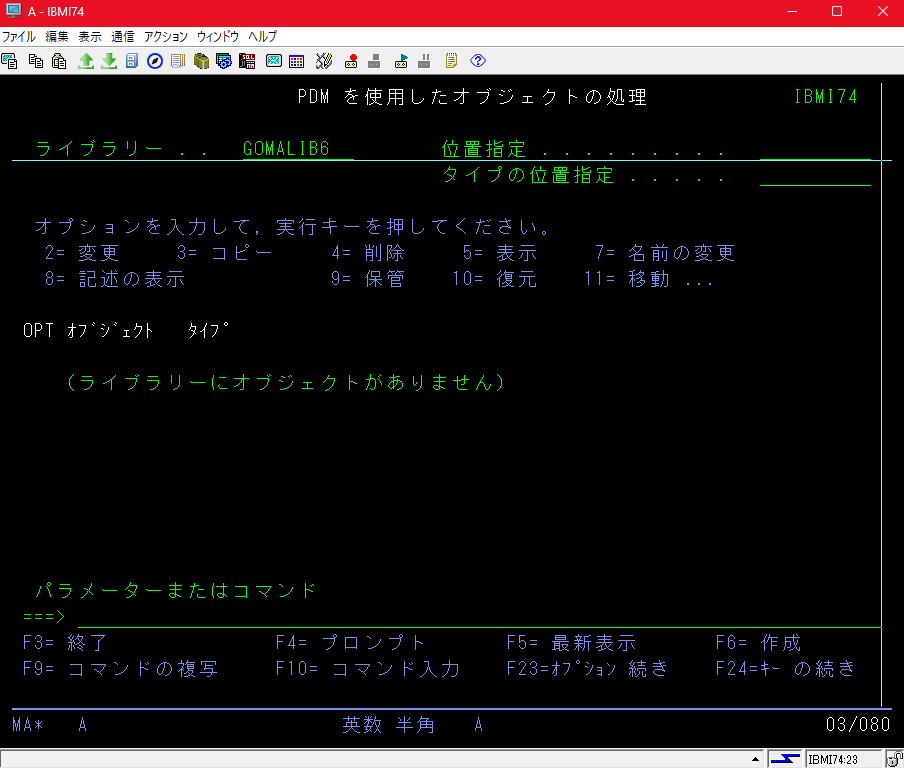
Task: Click the 9= 保管 option text
Action: [368, 278]
